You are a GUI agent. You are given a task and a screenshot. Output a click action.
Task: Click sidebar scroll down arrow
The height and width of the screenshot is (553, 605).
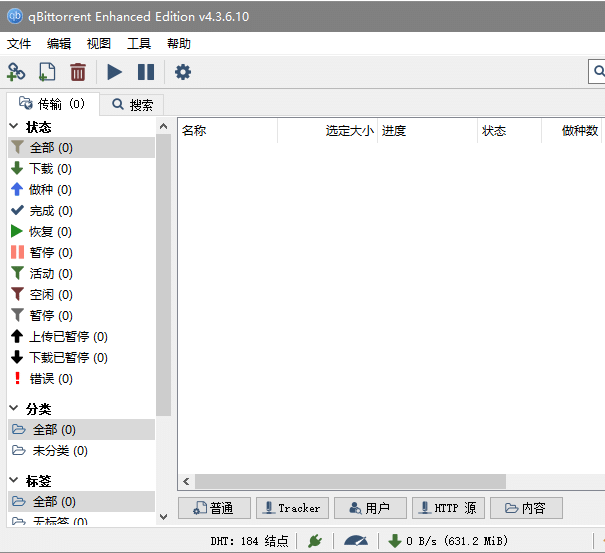(164, 517)
